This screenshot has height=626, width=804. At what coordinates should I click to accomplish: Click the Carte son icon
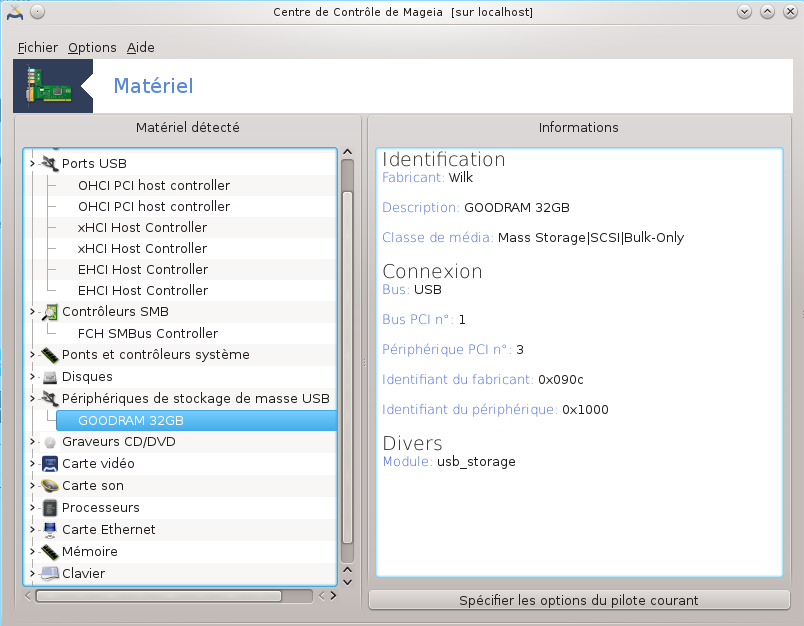click(x=50, y=486)
